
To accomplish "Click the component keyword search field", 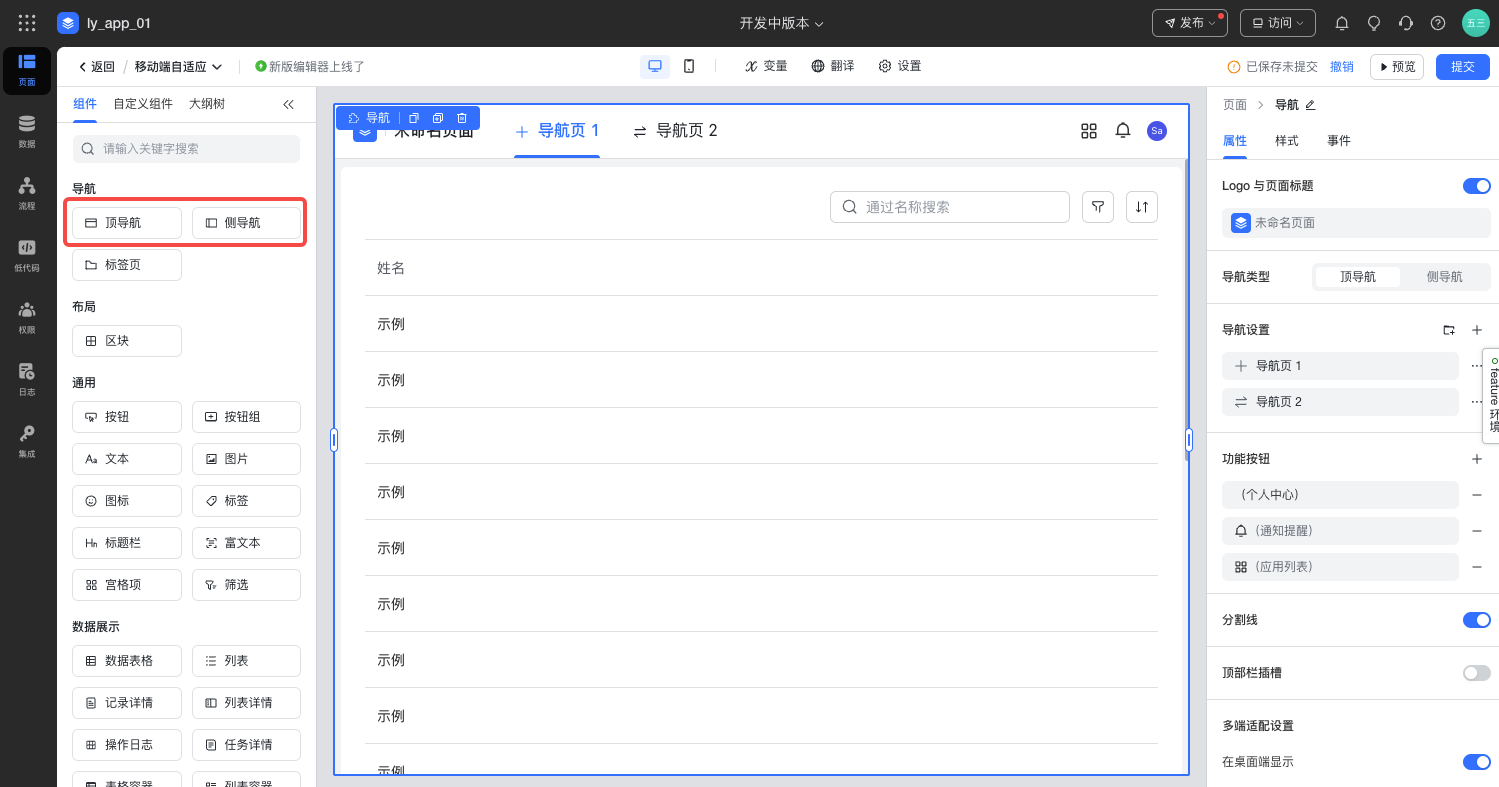I will [186, 149].
